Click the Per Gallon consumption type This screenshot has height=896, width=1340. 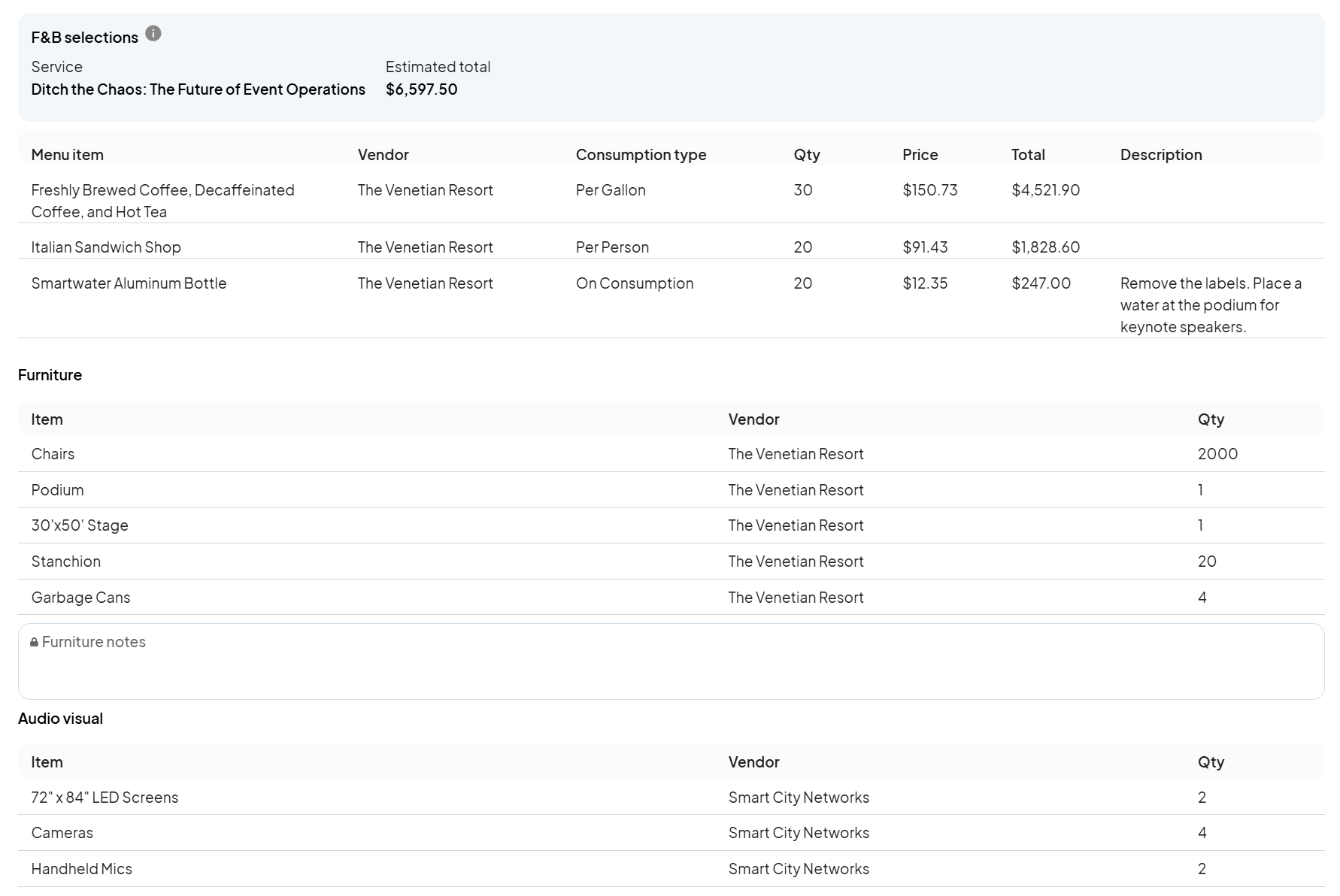(611, 190)
